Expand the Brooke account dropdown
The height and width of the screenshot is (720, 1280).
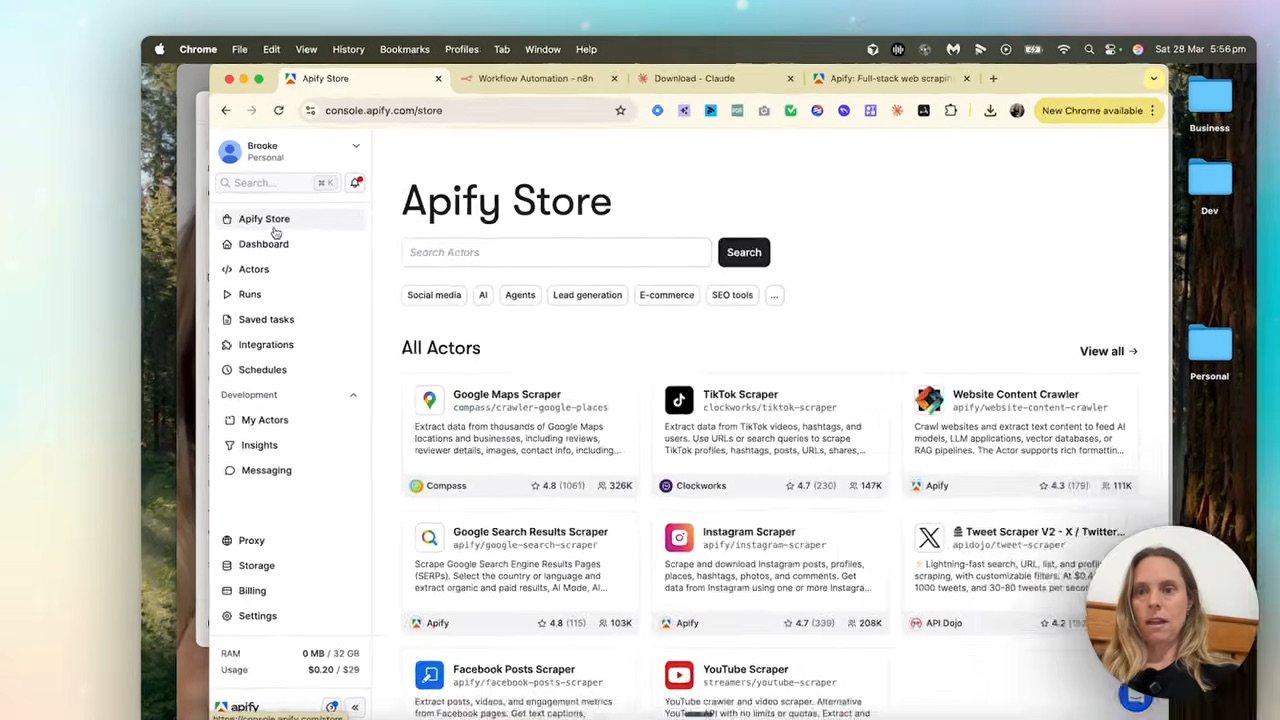pyautogui.click(x=355, y=146)
